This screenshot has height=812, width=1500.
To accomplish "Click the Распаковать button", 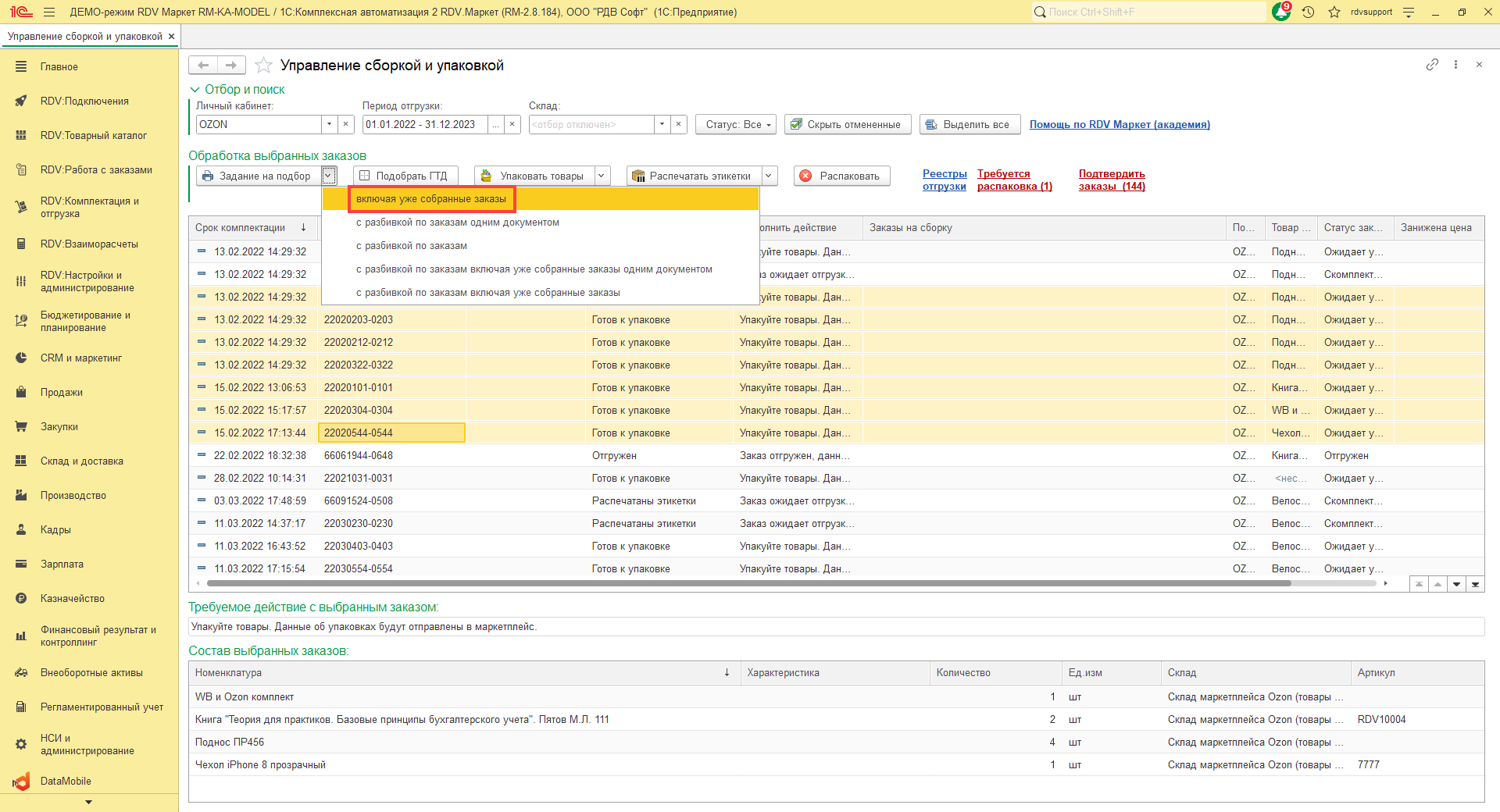I will click(841, 176).
